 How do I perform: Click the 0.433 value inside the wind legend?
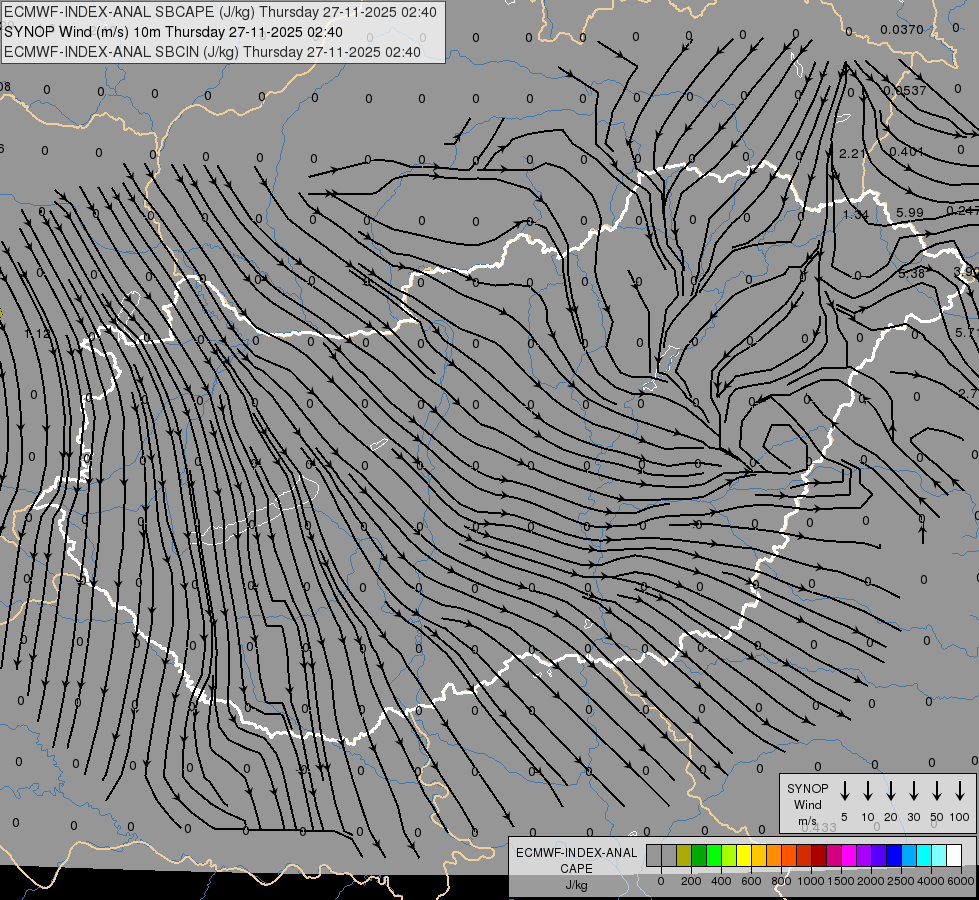(819, 828)
